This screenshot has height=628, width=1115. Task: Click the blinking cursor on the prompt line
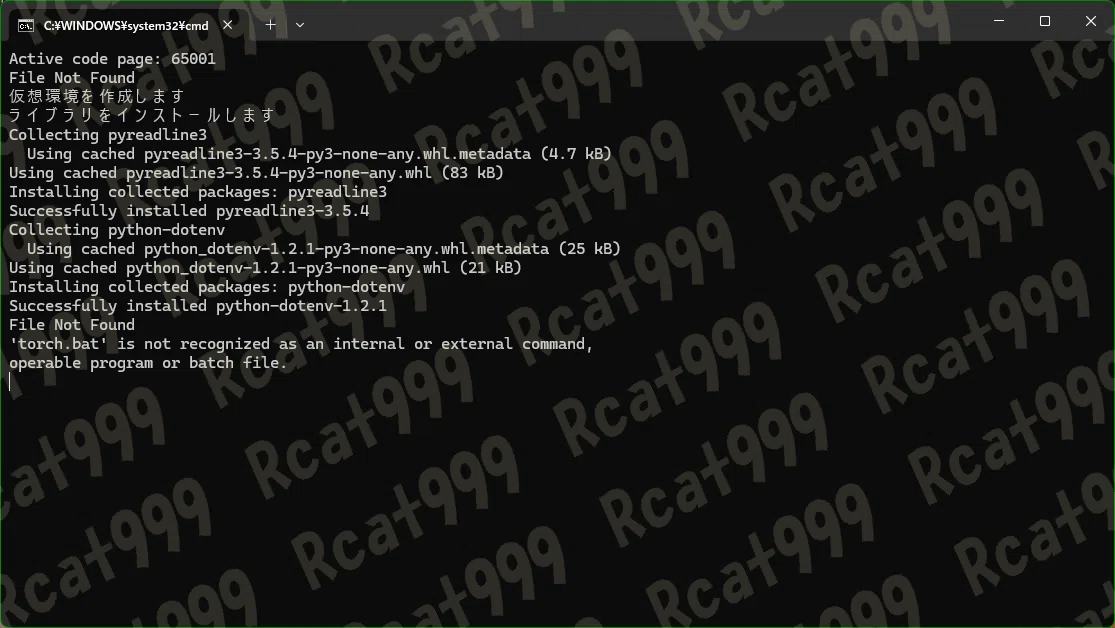pyautogui.click(x=10, y=382)
